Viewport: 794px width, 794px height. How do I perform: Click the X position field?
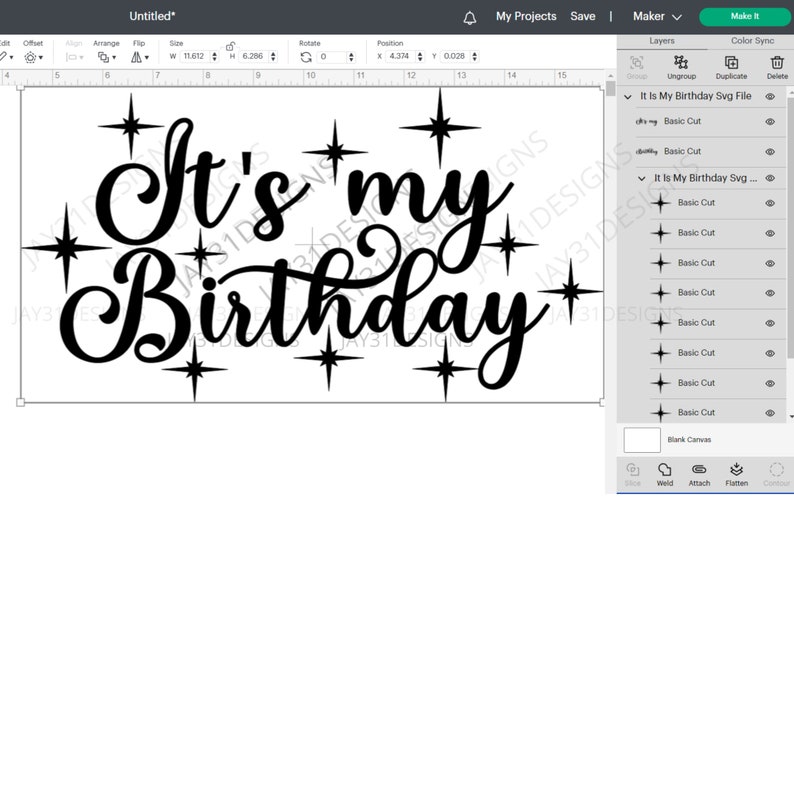pyautogui.click(x=400, y=57)
